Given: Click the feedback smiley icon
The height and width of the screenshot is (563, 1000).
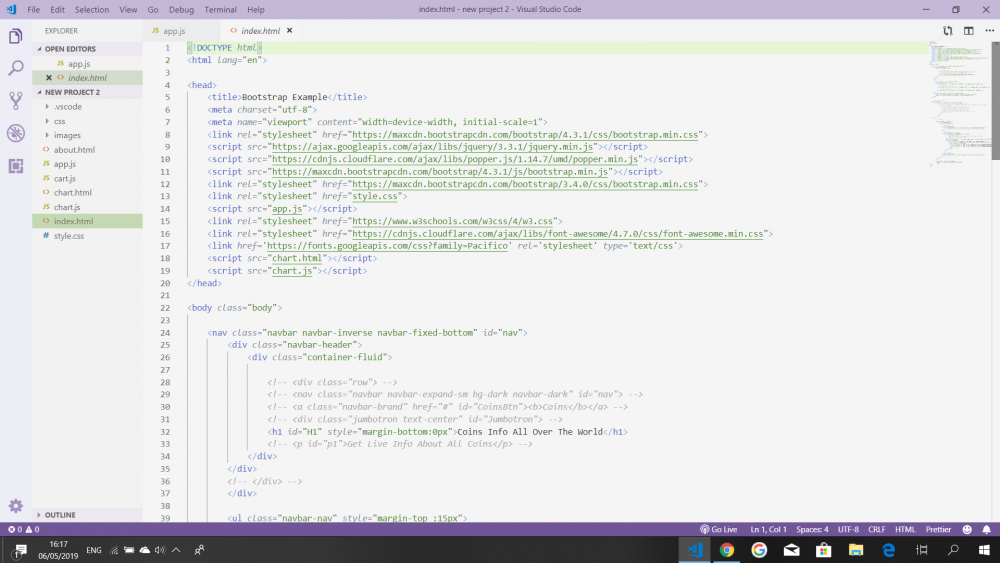Looking at the screenshot, I should (967, 529).
